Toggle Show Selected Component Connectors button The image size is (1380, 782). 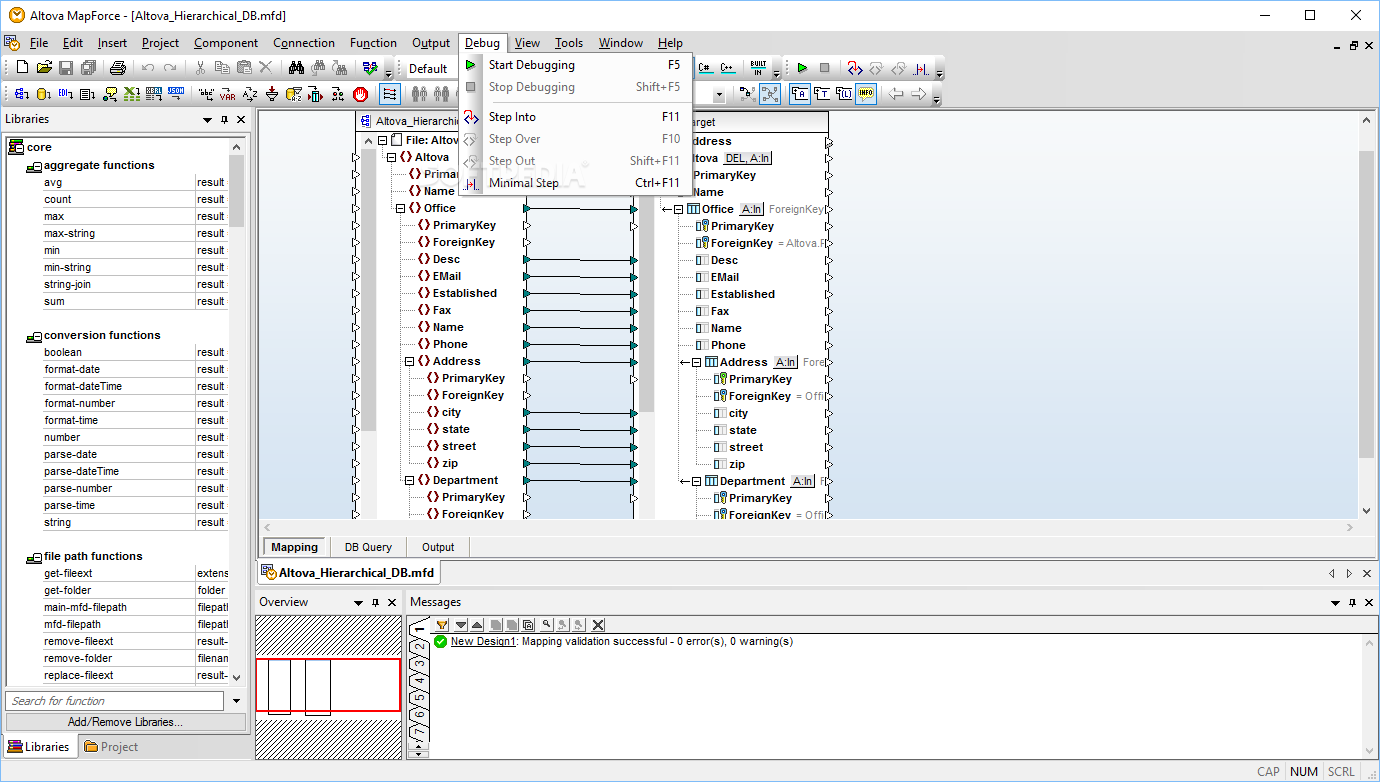point(748,94)
